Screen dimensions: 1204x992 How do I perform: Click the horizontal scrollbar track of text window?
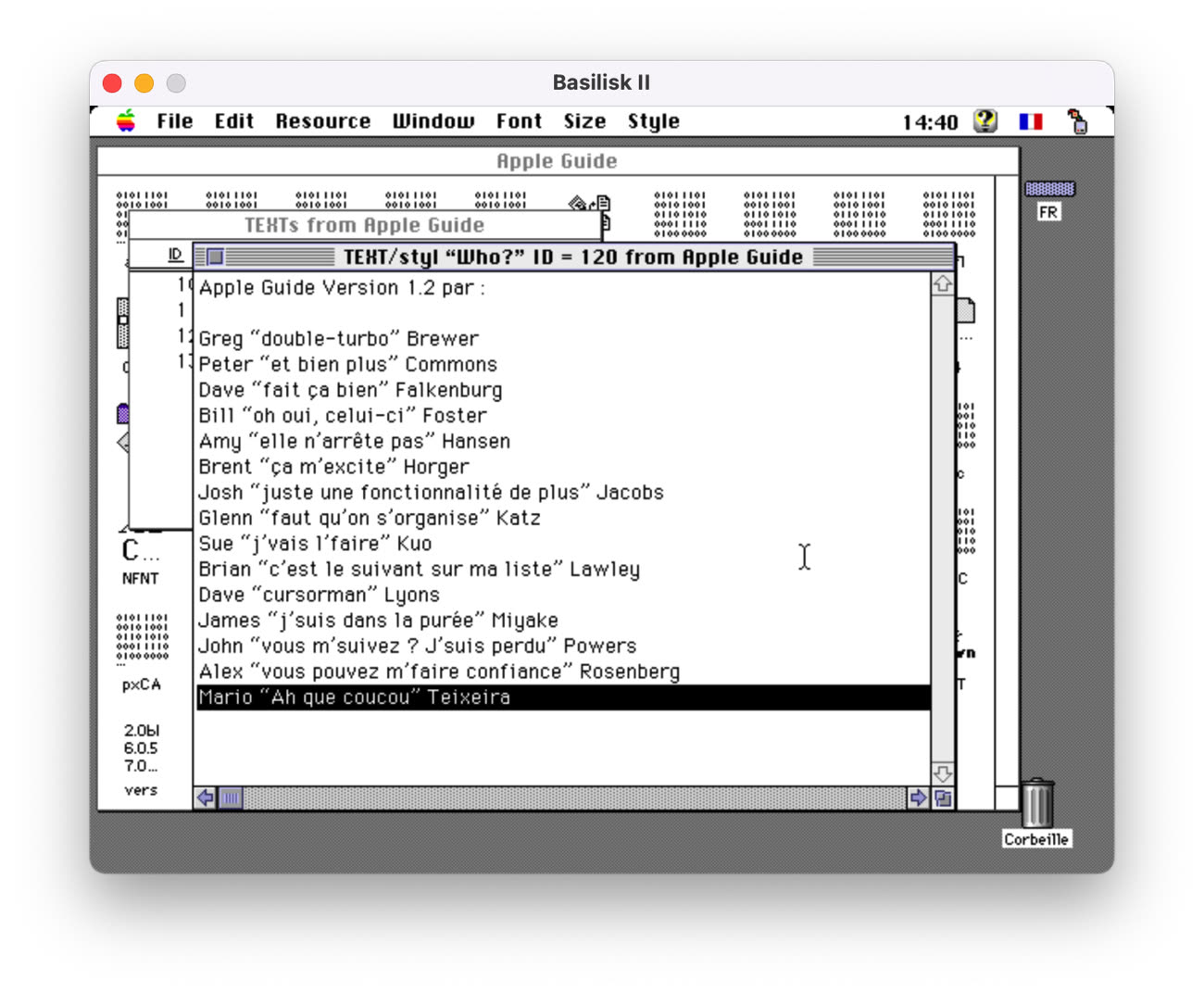coord(574,797)
